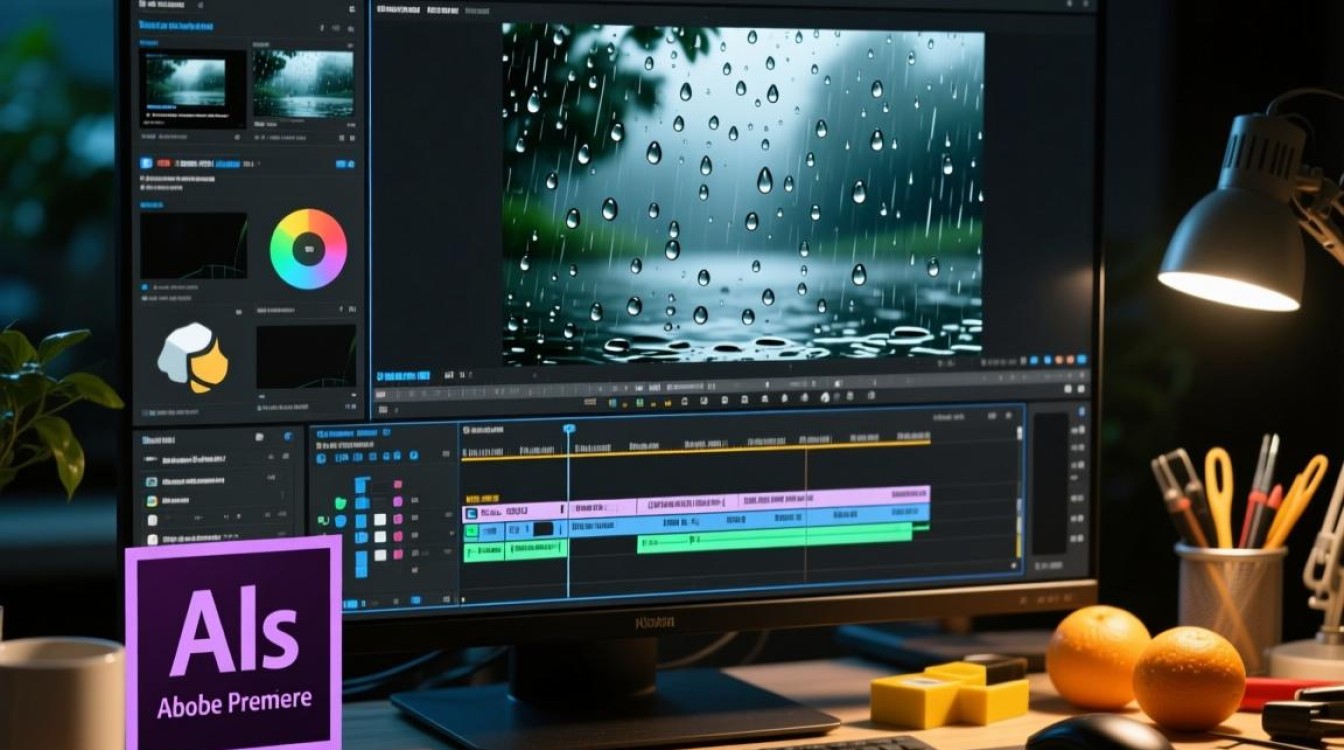This screenshot has height=750, width=1344.
Task: Click the color wheel in the color panel
Action: (x=309, y=249)
